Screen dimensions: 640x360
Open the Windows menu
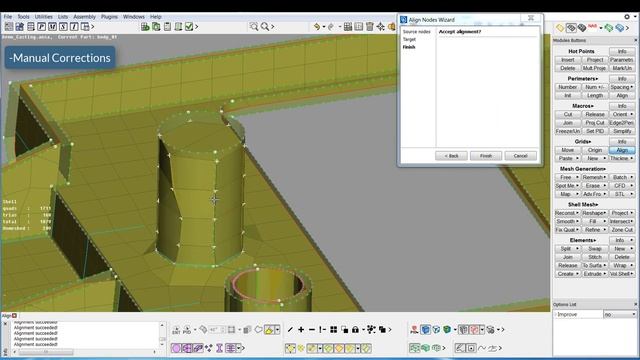pyautogui.click(x=134, y=17)
